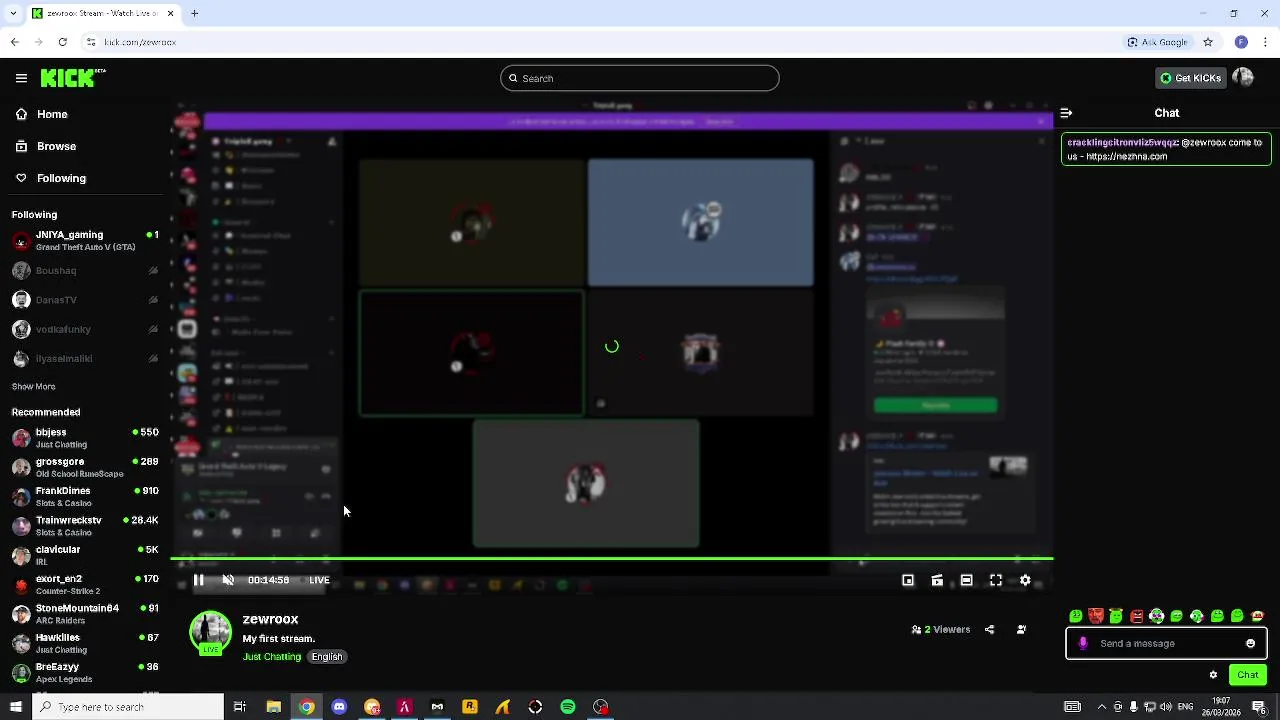Image resolution: width=1280 pixels, height=720 pixels.
Task: Open DanasTV channel
Action: pos(85,300)
